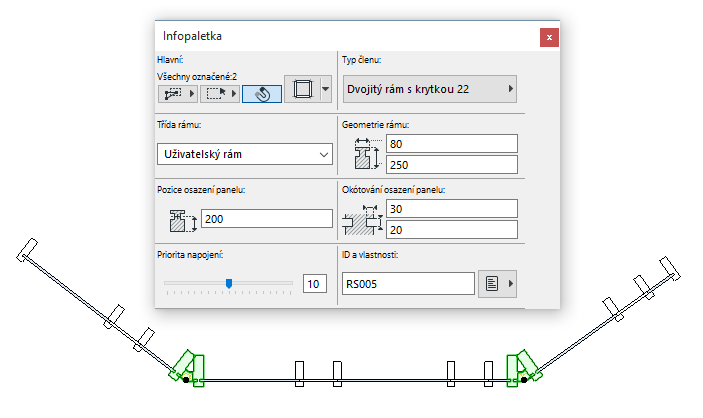The height and width of the screenshot is (418, 703).
Task: Open the ID a vlastnosti properties button
Action: (x=499, y=284)
